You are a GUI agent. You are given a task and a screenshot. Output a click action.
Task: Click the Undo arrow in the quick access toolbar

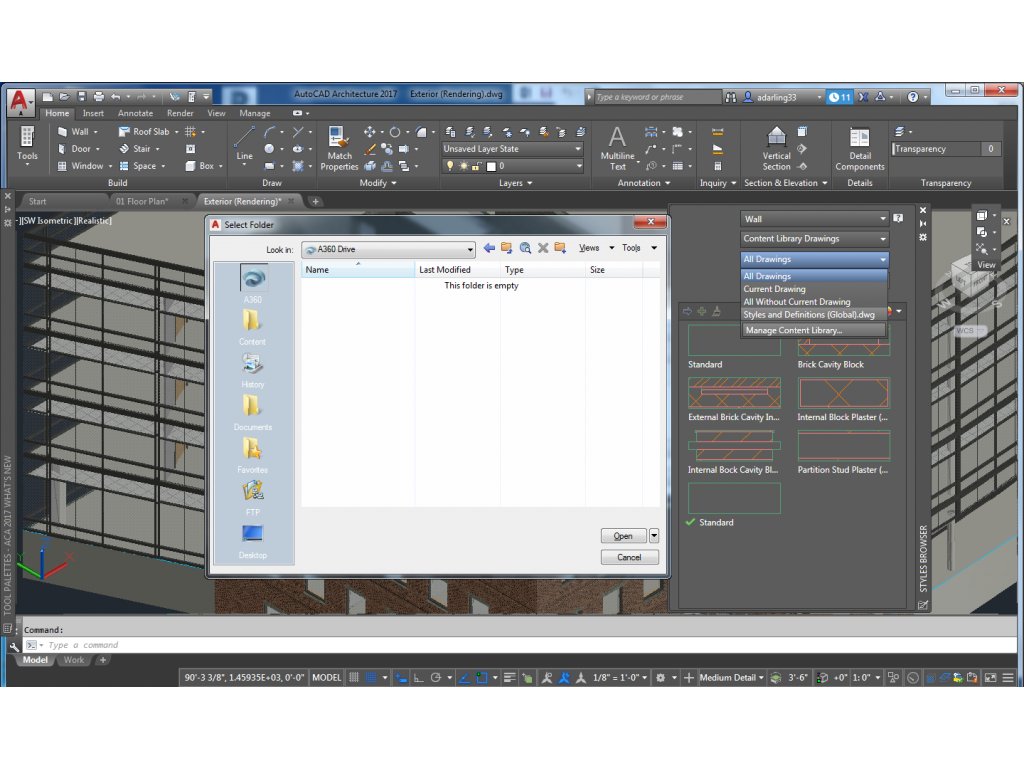click(116, 97)
